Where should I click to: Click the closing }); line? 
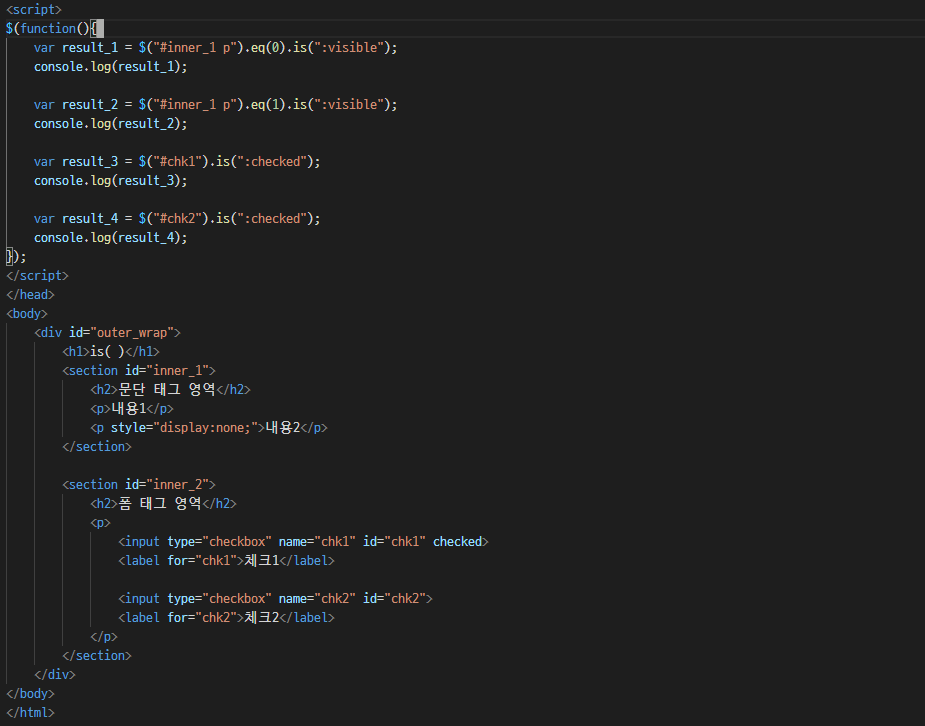coord(16,257)
